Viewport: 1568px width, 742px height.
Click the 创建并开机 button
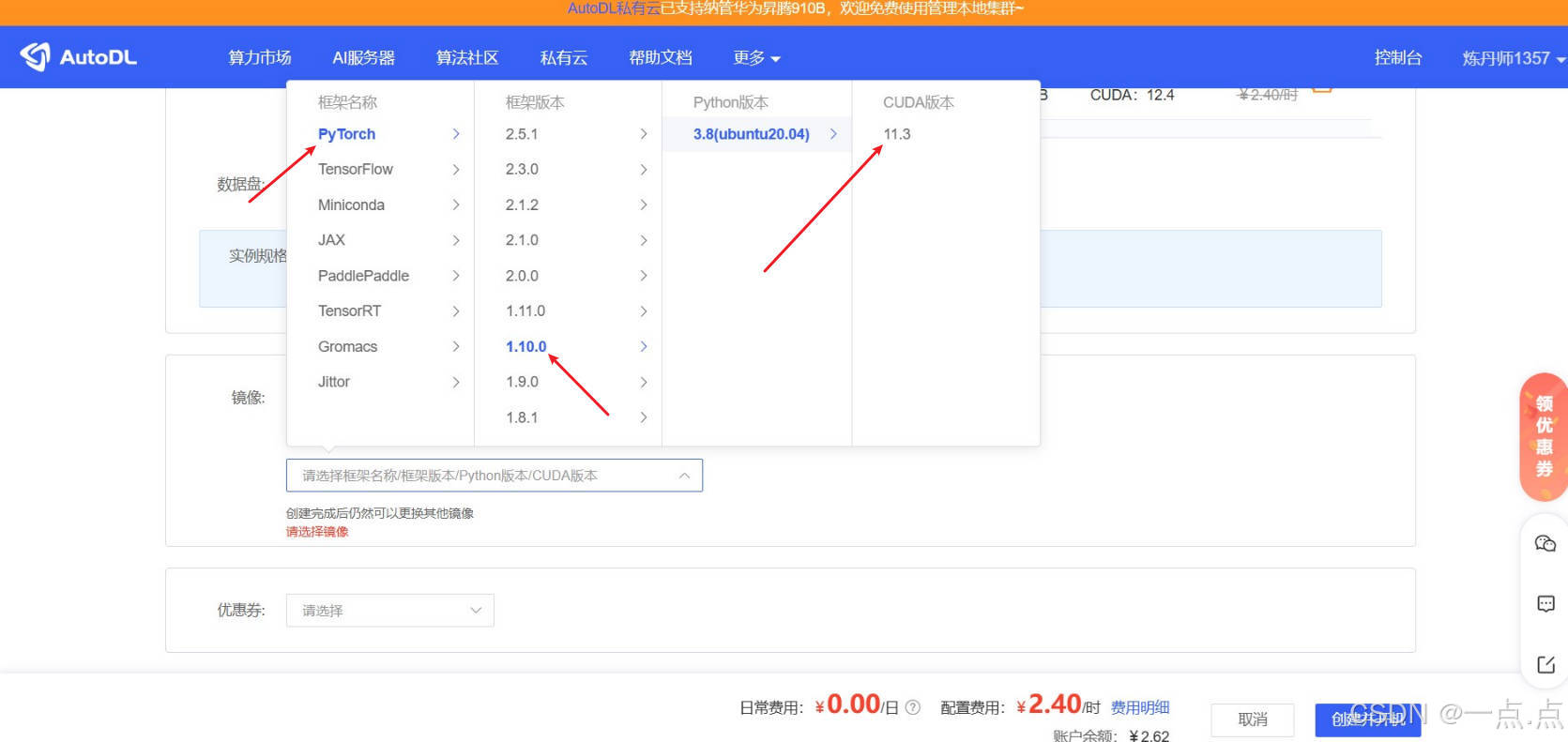[1368, 719]
